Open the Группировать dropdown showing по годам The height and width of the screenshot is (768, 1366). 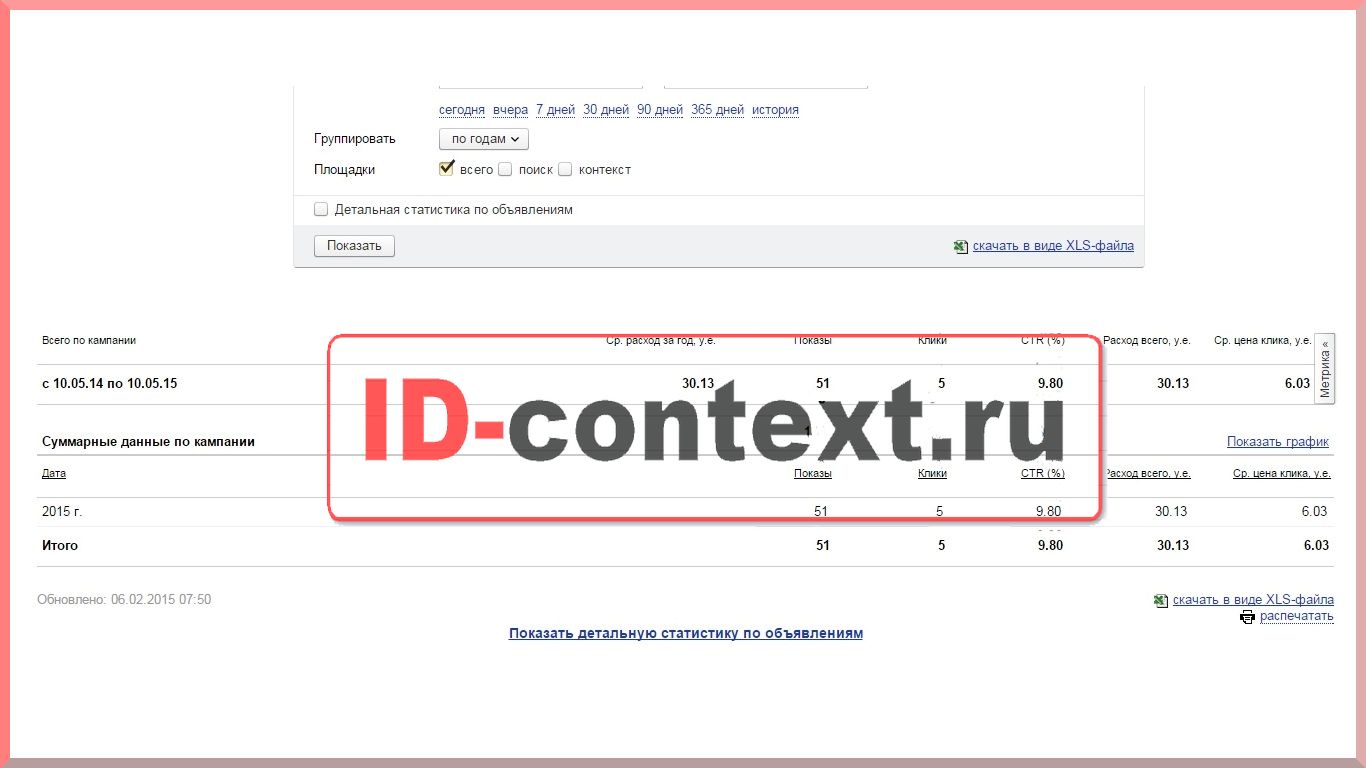click(x=484, y=139)
